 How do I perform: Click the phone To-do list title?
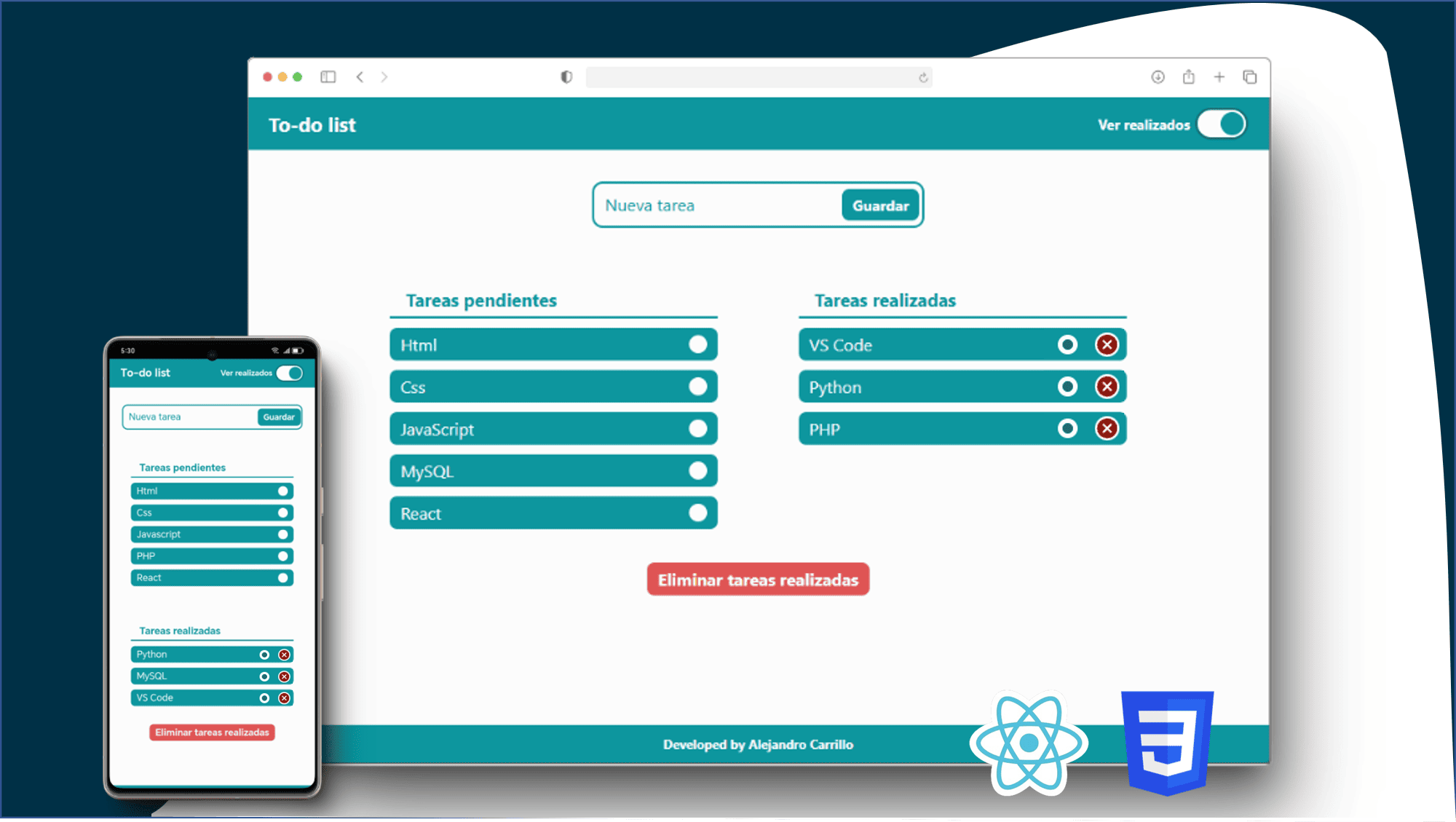coord(145,373)
